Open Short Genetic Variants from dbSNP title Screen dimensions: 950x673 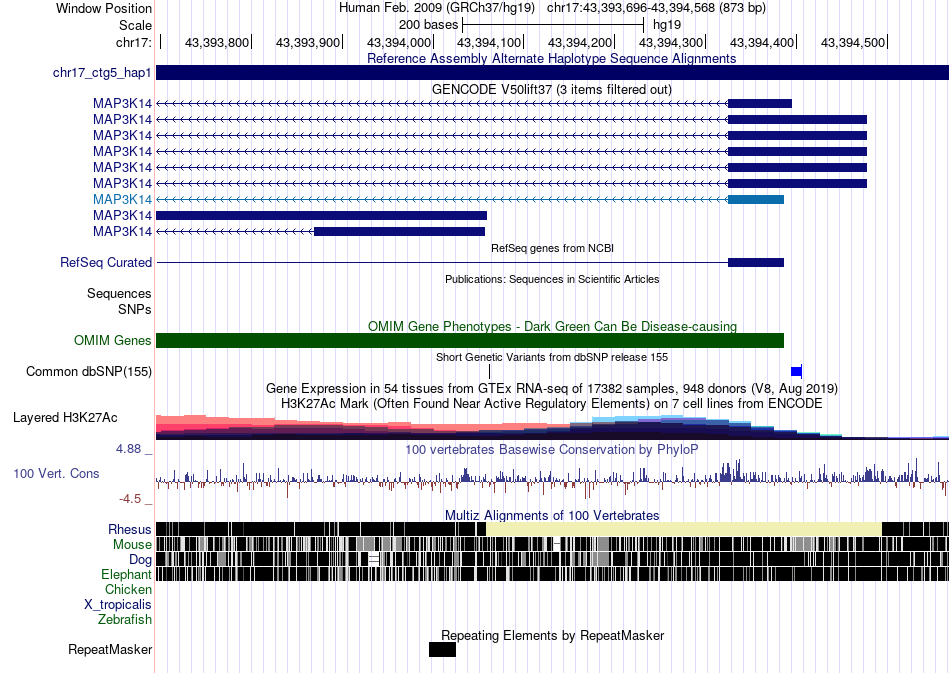pyautogui.click(x=552, y=357)
